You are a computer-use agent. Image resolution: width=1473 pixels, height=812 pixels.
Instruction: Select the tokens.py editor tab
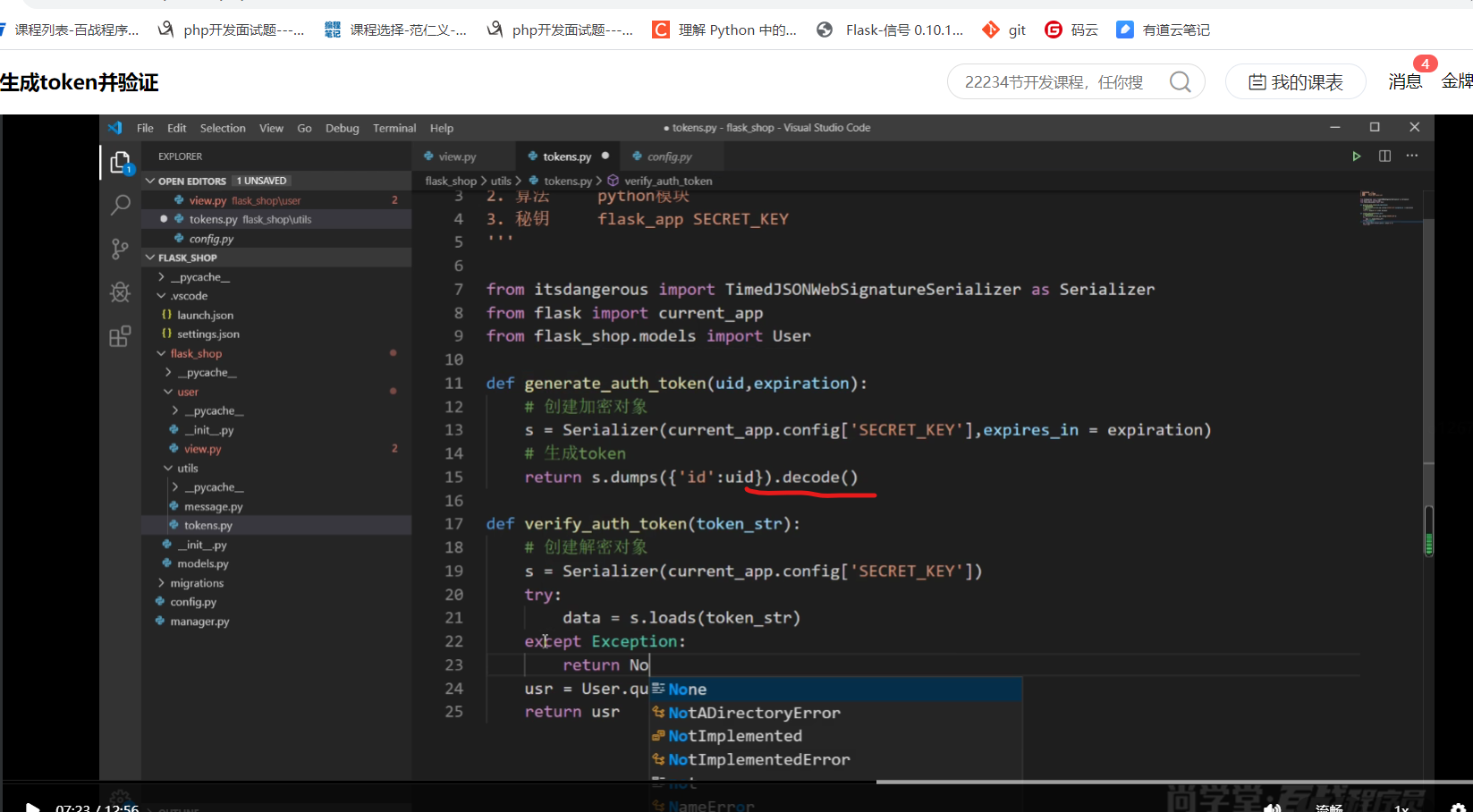coord(567,156)
